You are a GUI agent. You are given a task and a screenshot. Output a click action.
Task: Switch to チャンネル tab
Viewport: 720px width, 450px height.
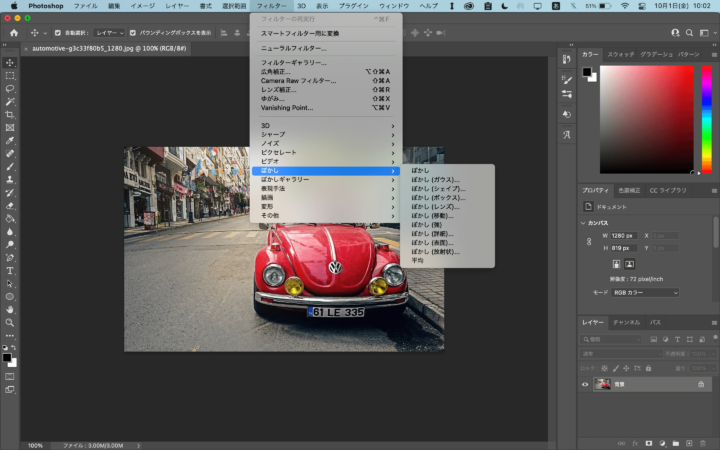[626, 322]
